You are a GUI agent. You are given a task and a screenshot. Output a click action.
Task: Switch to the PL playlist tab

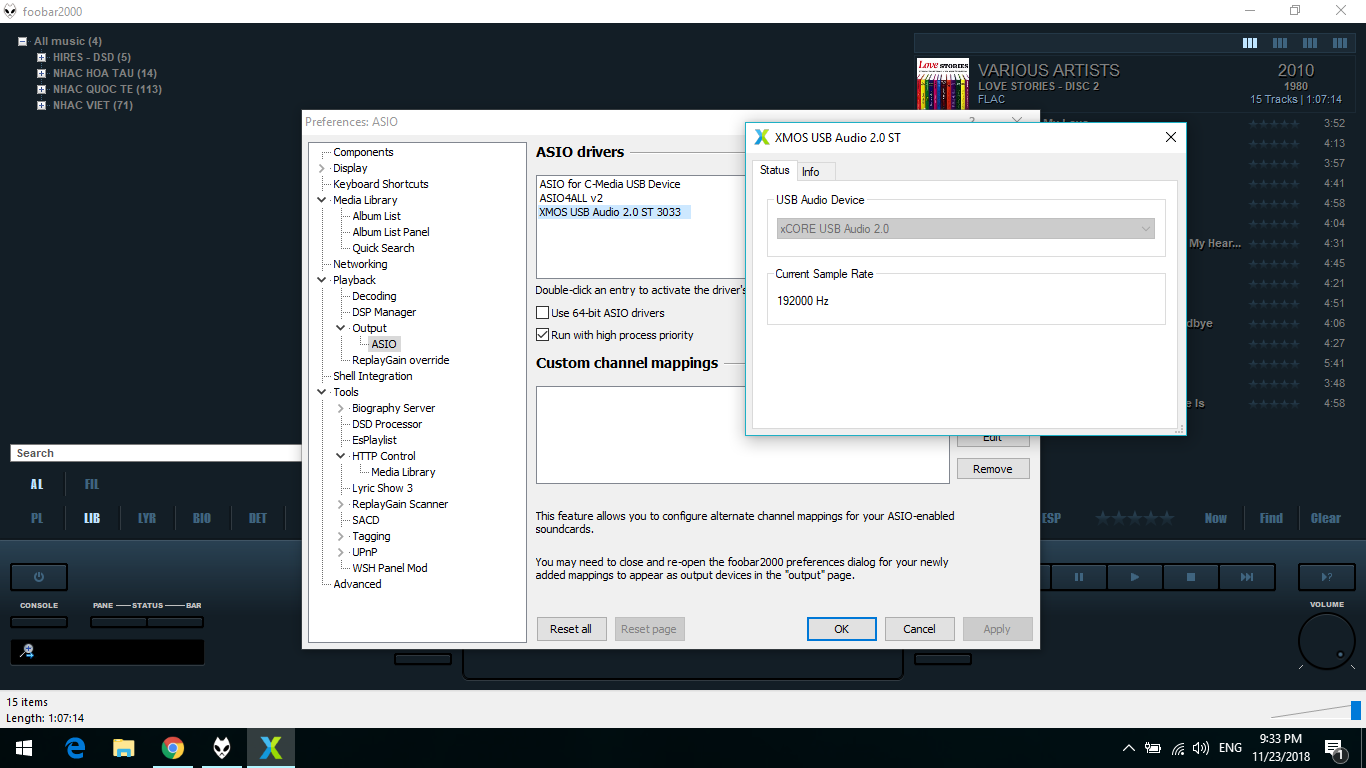pyautogui.click(x=37, y=518)
